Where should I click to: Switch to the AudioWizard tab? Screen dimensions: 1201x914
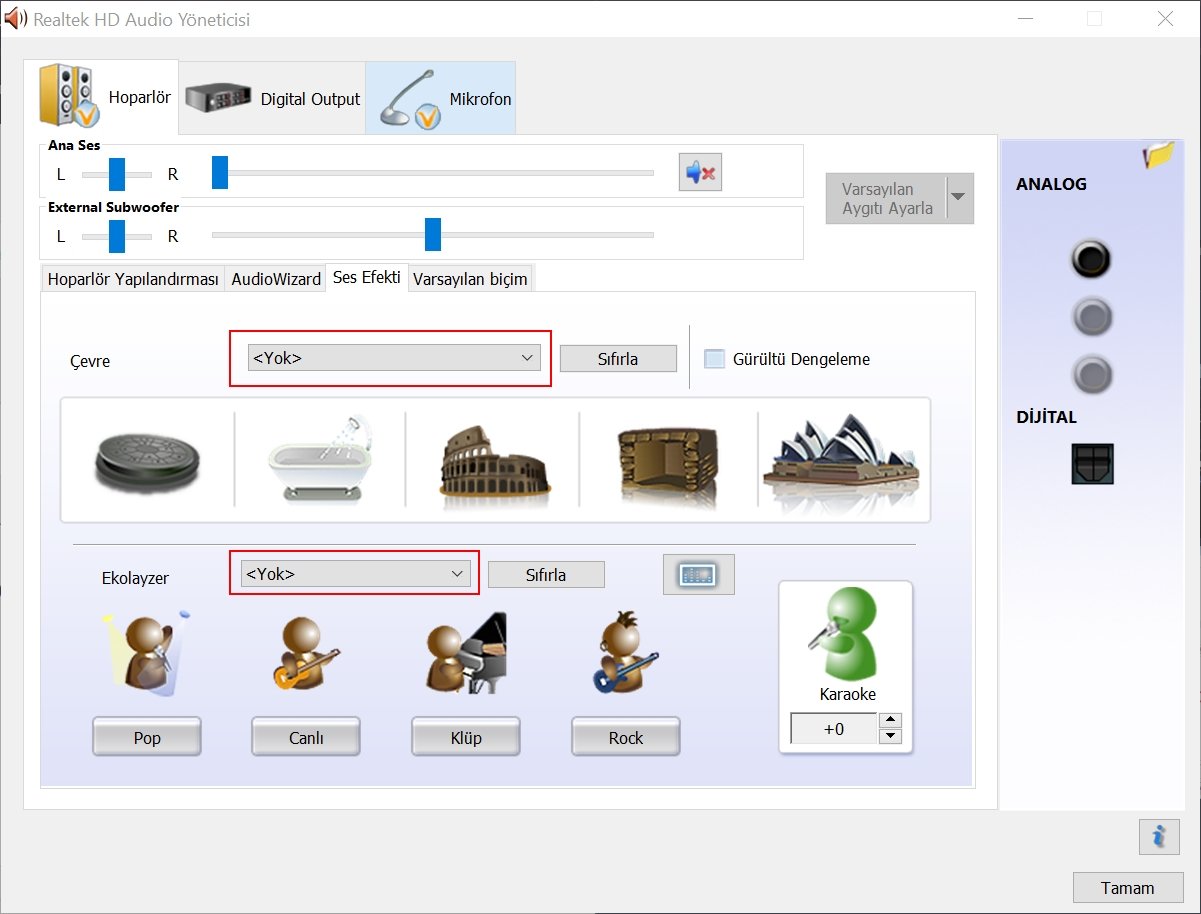(x=276, y=279)
